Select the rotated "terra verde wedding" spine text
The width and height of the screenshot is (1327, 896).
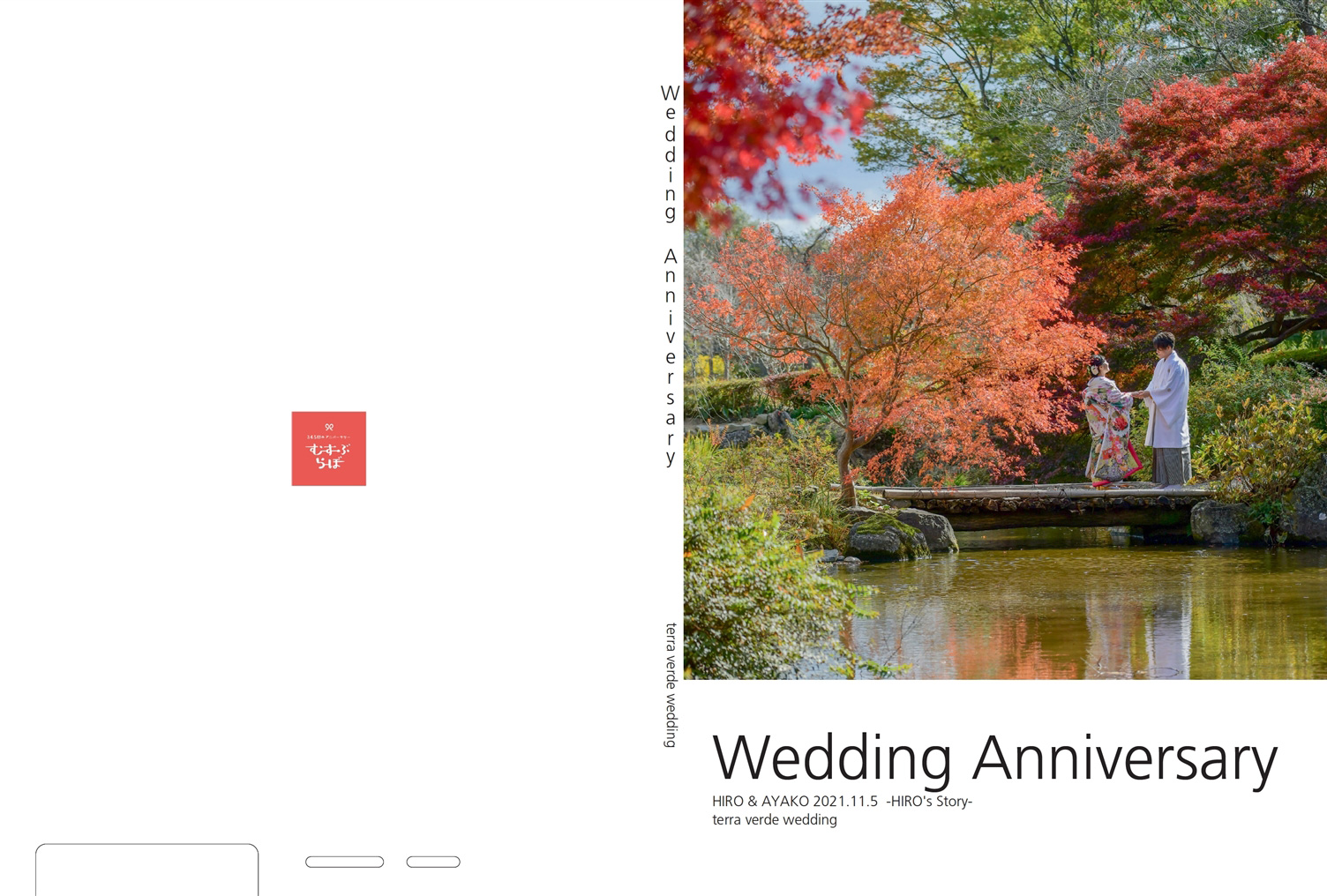click(671, 685)
